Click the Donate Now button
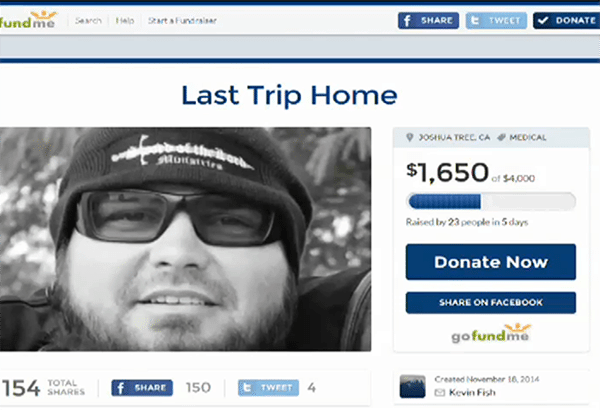Viewport: 600px width, 410px height. (x=491, y=262)
